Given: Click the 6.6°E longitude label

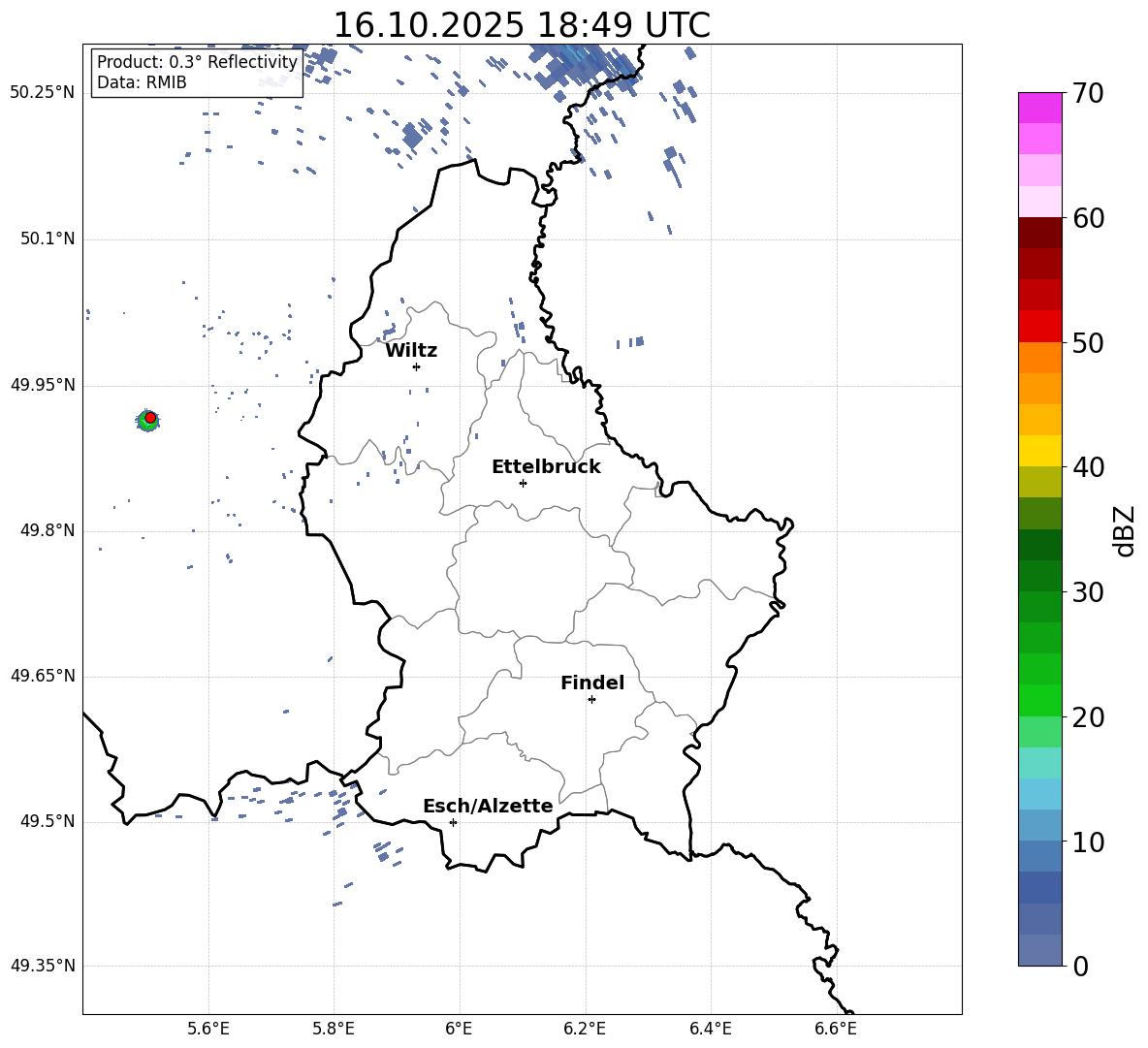Looking at the screenshot, I should pyautogui.click(x=836, y=1029).
